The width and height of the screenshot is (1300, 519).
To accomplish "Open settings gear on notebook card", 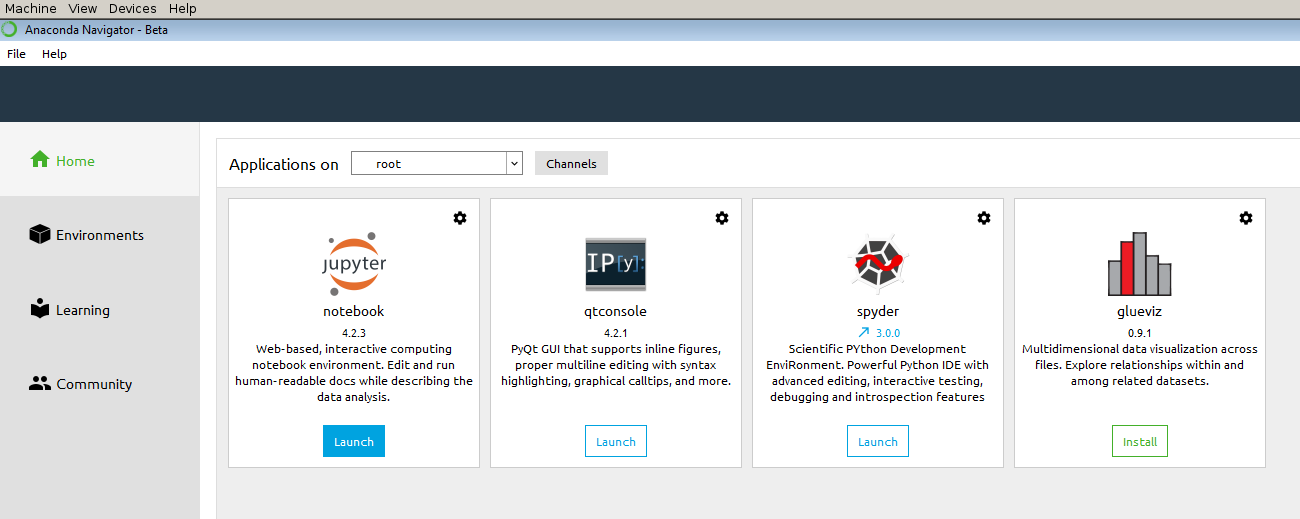I will [x=460, y=218].
